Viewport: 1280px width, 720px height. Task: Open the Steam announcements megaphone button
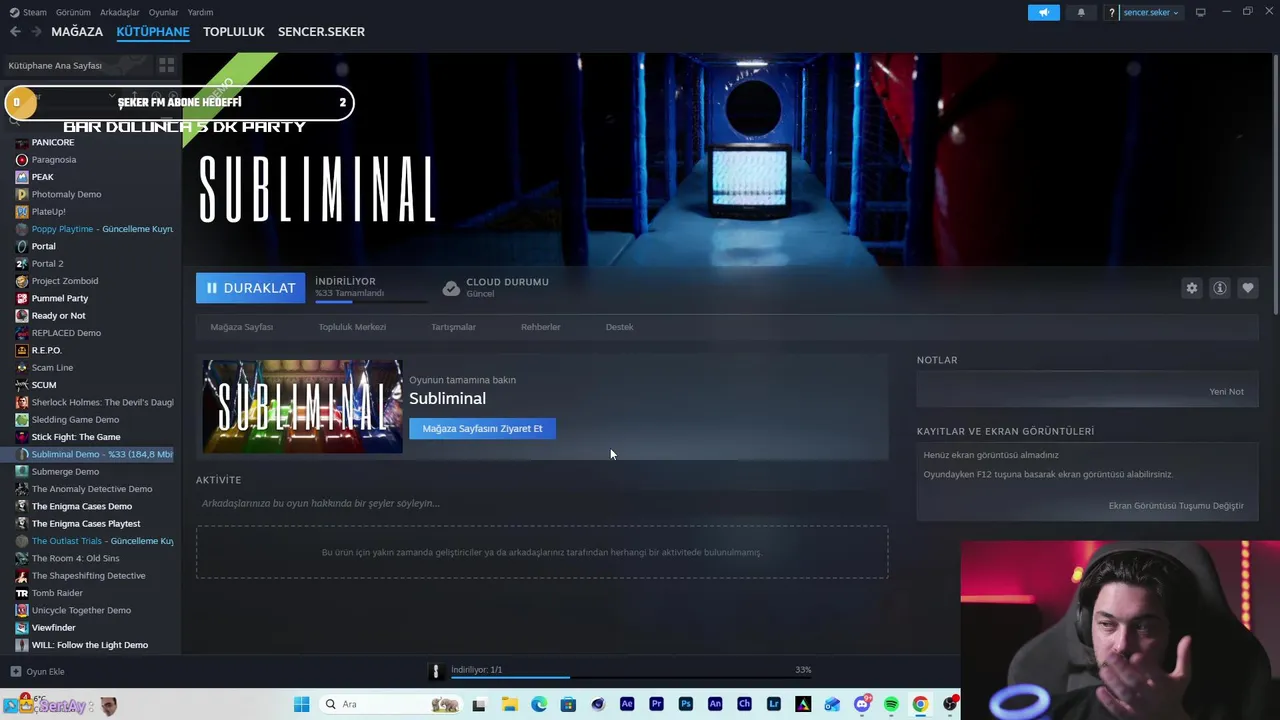pyautogui.click(x=1043, y=12)
